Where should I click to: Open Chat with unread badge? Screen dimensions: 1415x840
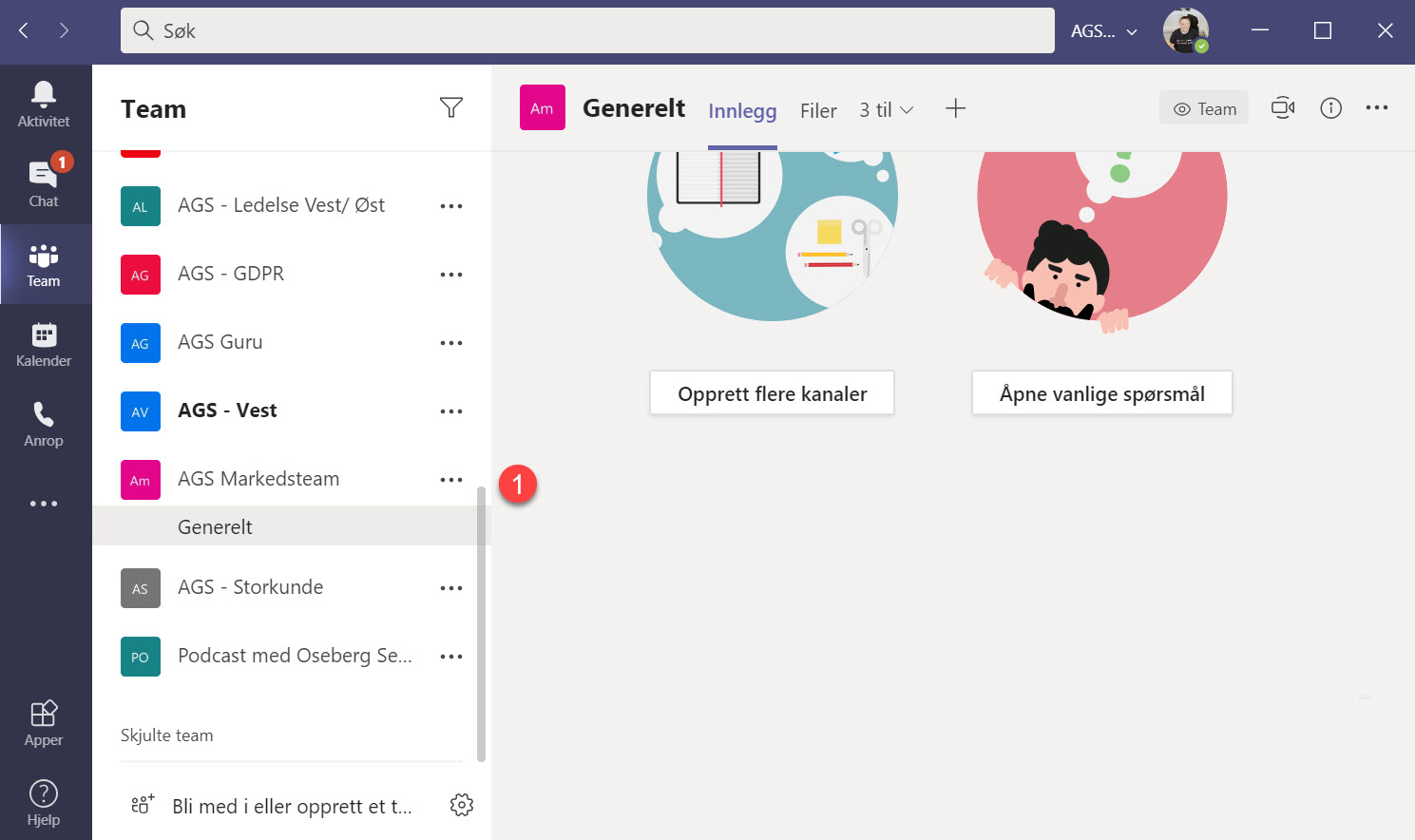click(x=43, y=181)
